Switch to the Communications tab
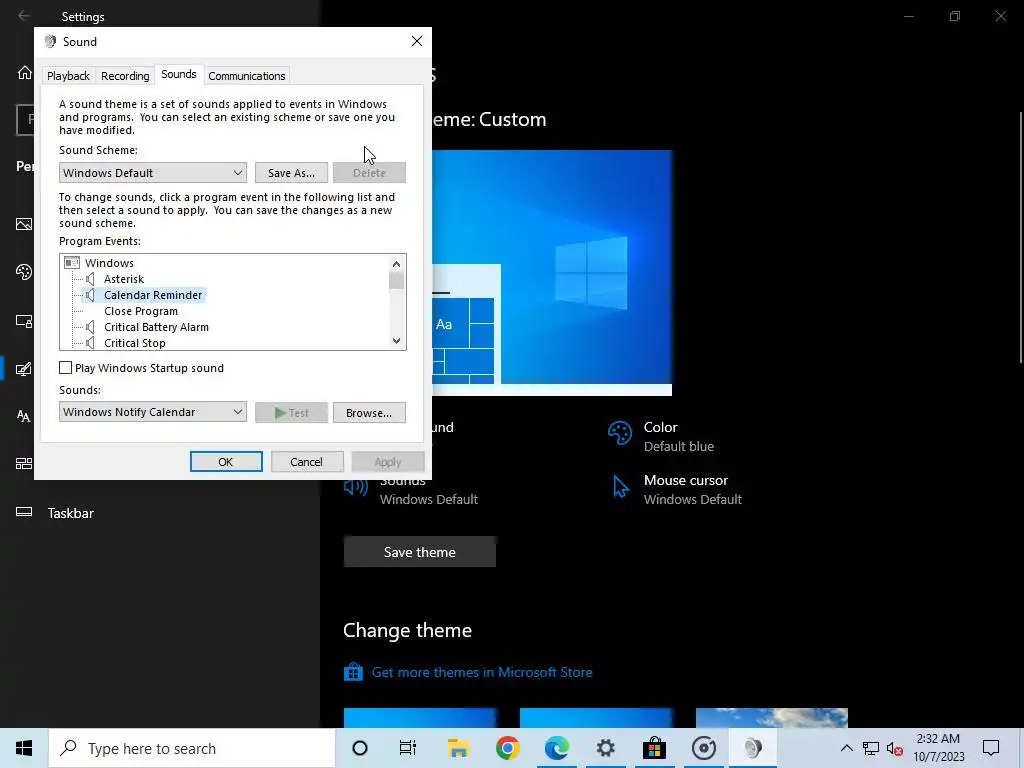 coord(246,76)
